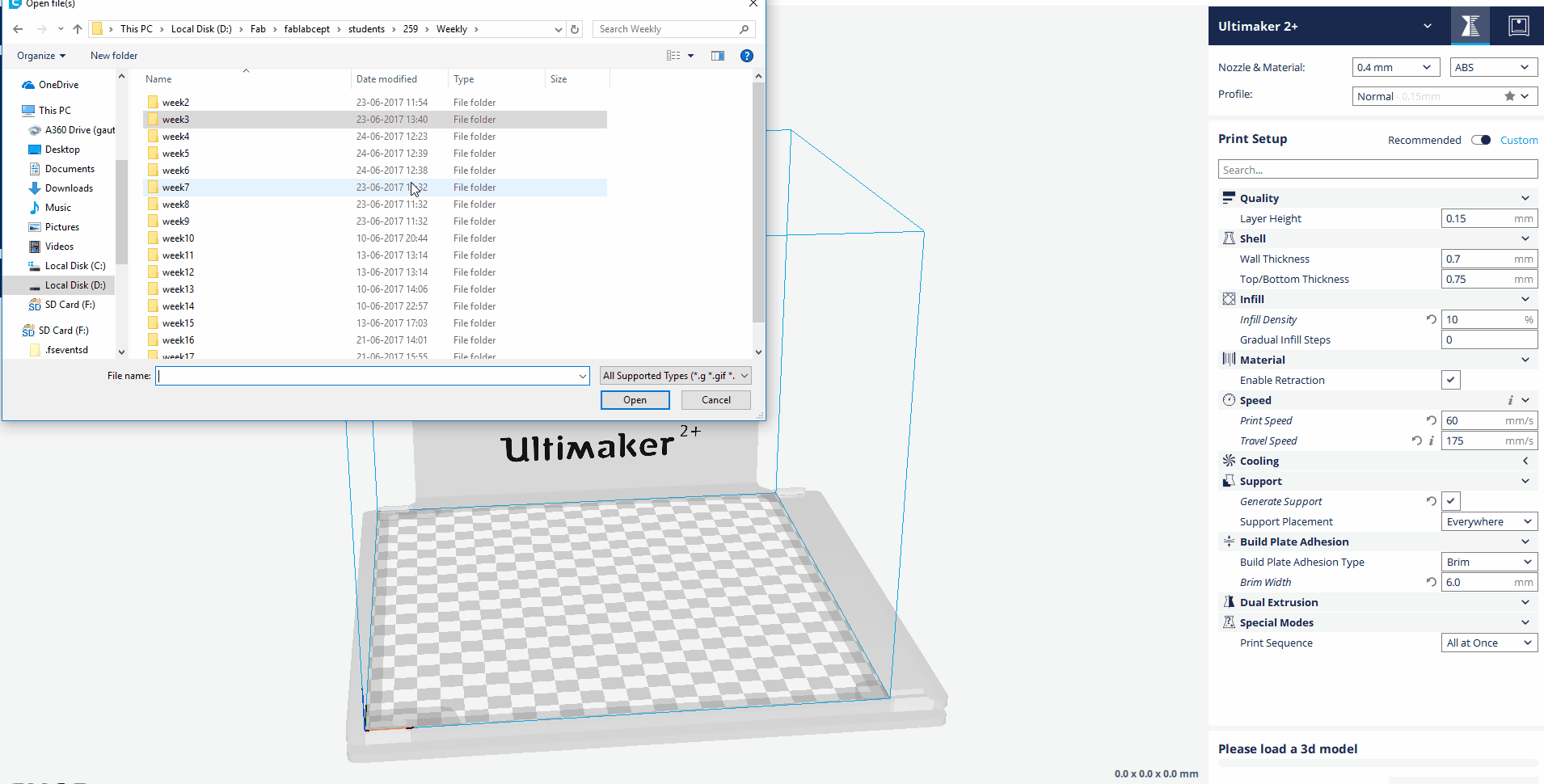This screenshot has height=784, width=1544.
Task: Edit the Wall Thickness value field
Action: pos(1489,259)
